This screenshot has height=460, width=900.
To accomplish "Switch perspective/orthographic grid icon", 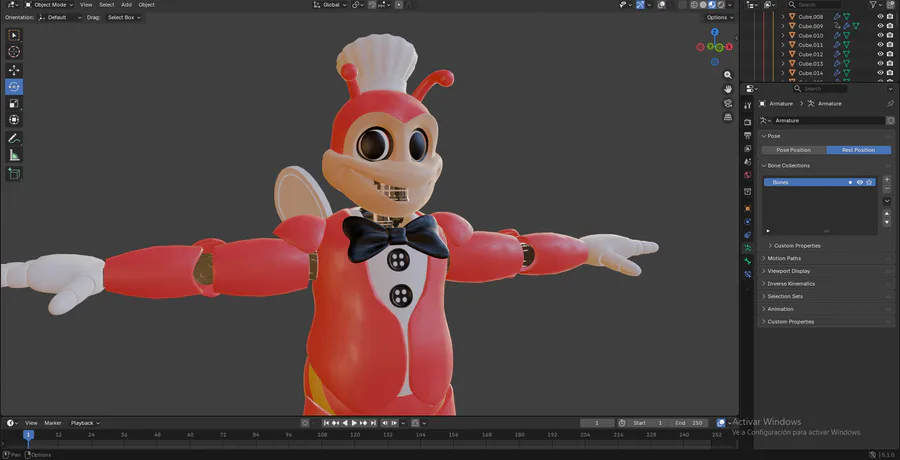I will [x=728, y=117].
